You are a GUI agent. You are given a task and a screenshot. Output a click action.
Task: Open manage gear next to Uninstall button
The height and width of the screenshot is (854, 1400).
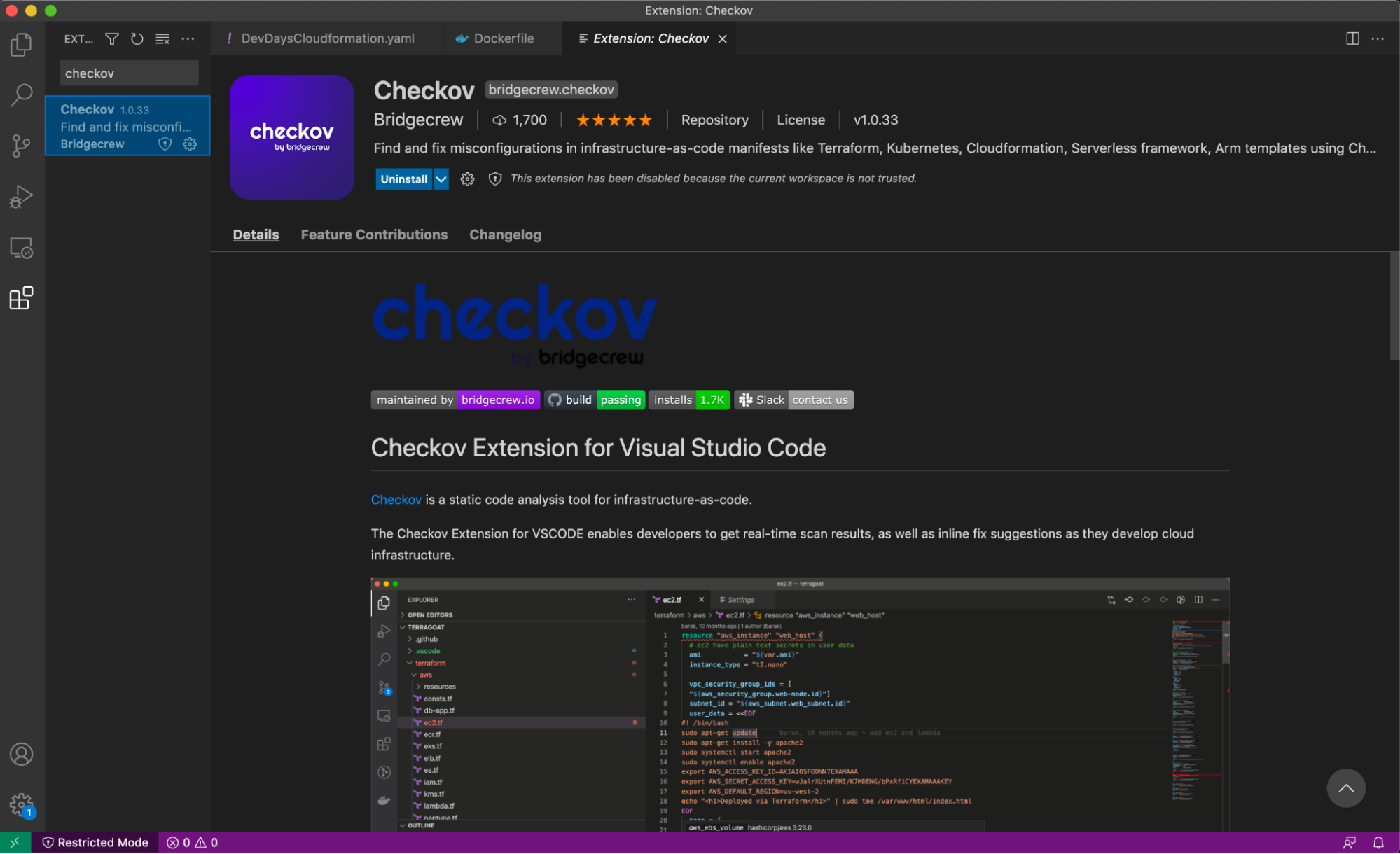point(467,179)
